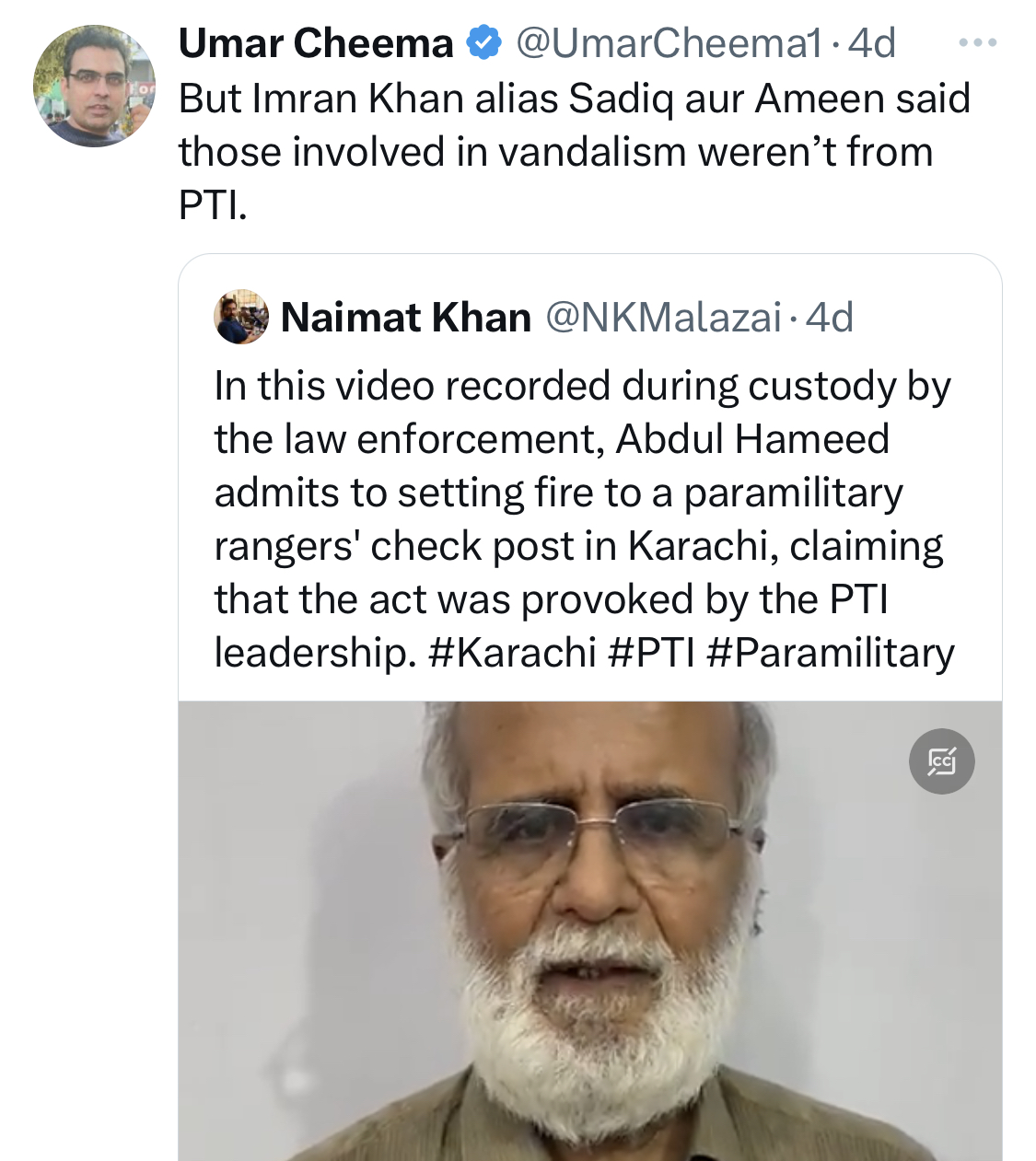Open the @UmarCheema1 handle
The width and height of the screenshot is (1036, 1161).
(668, 43)
